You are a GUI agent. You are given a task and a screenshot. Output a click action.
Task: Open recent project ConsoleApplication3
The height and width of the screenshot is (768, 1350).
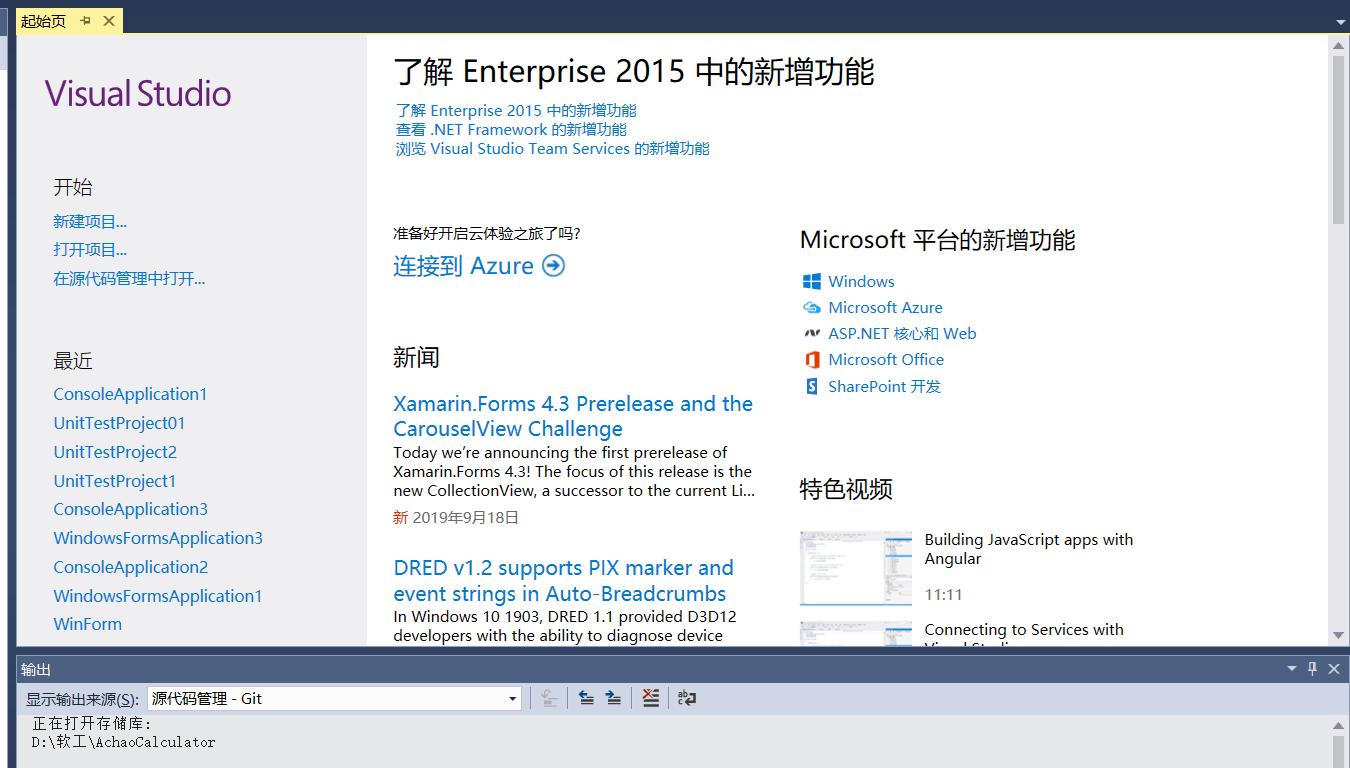(x=130, y=509)
